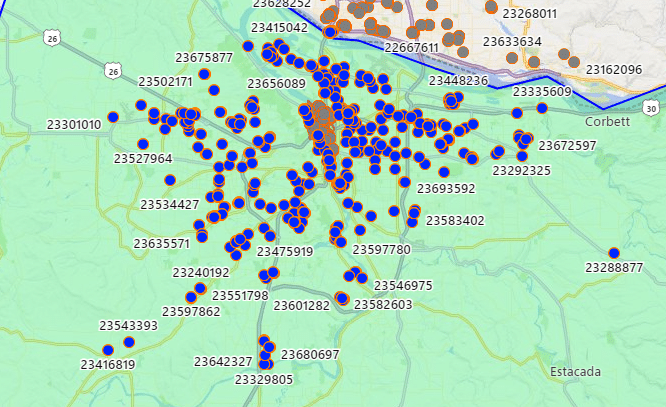This screenshot has height=407, width=666.
Task: Click the marker beside label 23335609
Action: [541, 107]
